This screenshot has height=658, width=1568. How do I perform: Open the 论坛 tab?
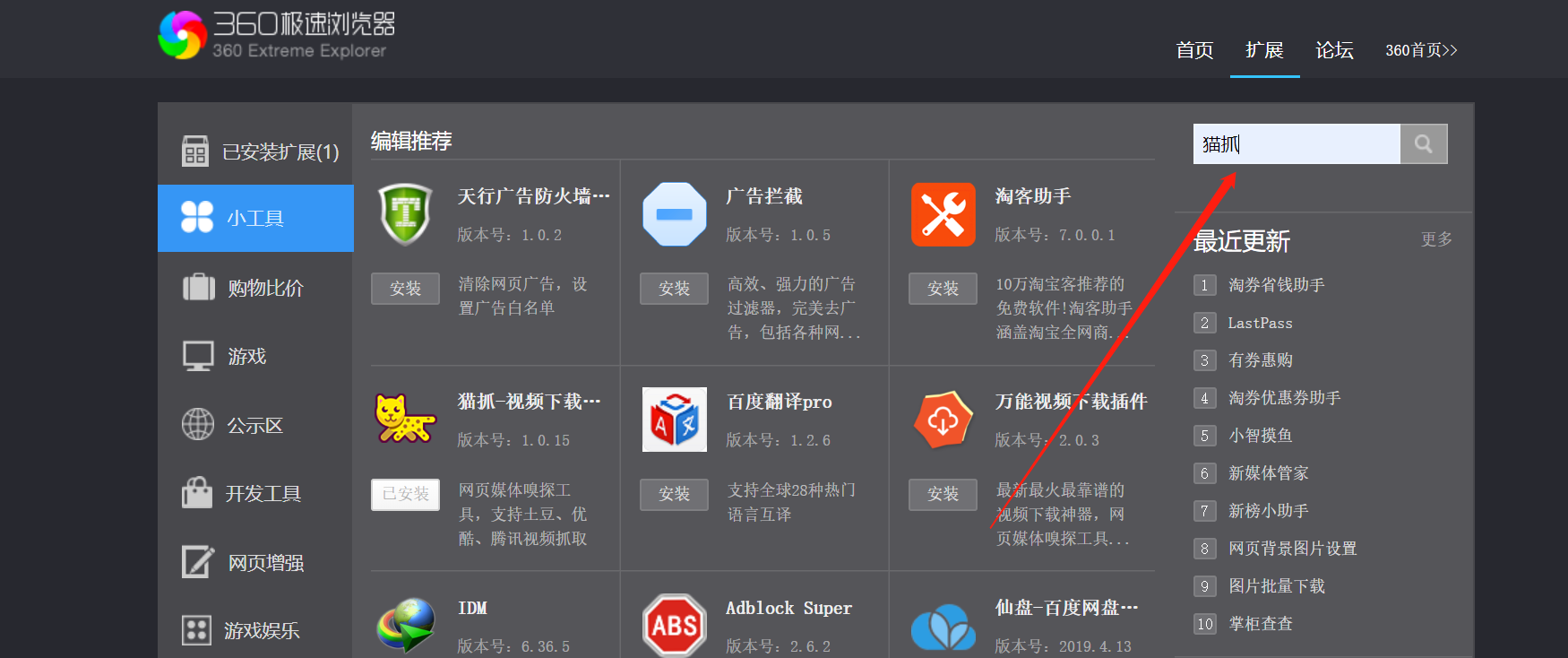tap(1334, 50)
